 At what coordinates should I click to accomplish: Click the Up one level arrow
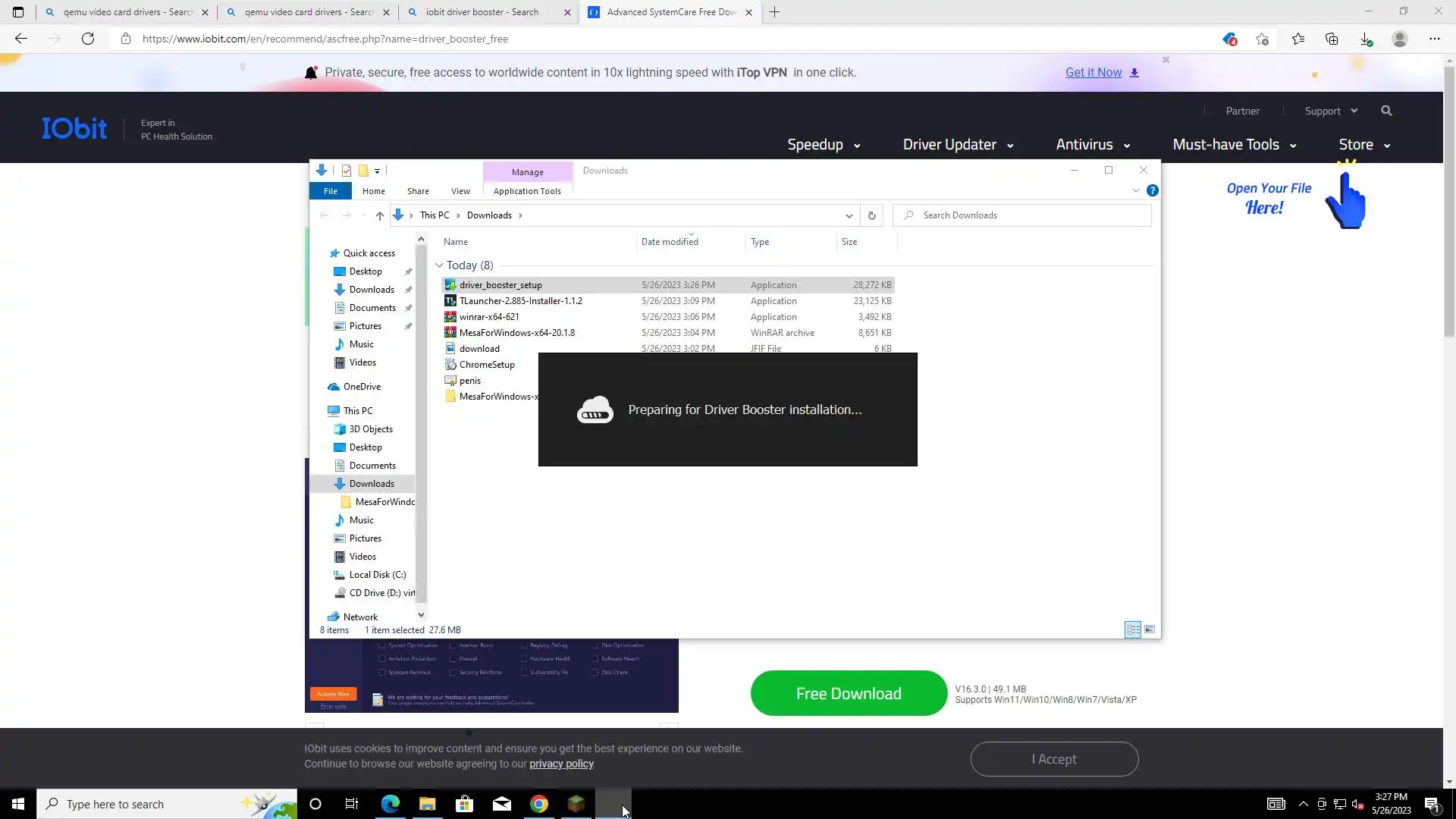click(380, 215)
